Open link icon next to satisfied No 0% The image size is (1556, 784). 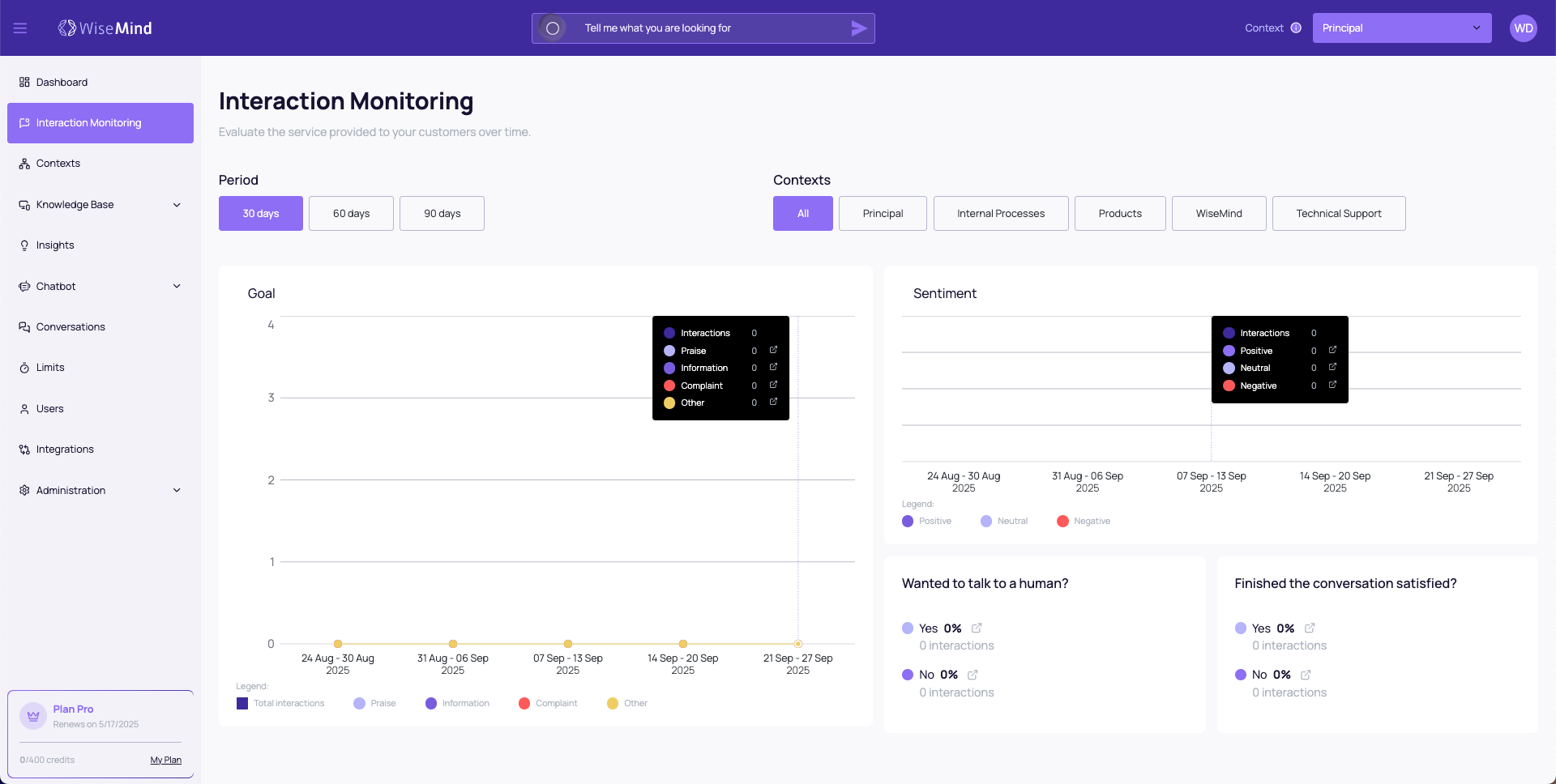point(1306,675)
